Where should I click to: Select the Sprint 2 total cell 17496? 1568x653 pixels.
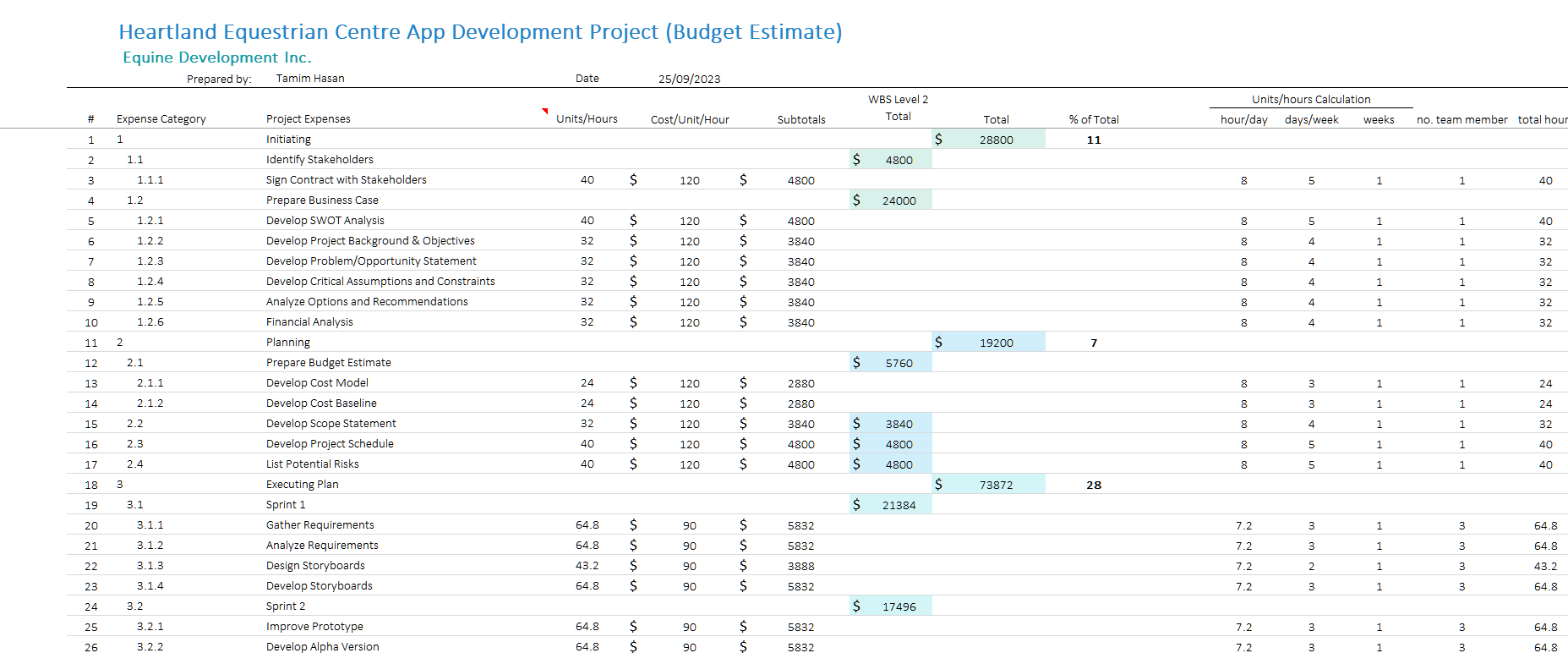pyautogui.click(x=898, y=606)
